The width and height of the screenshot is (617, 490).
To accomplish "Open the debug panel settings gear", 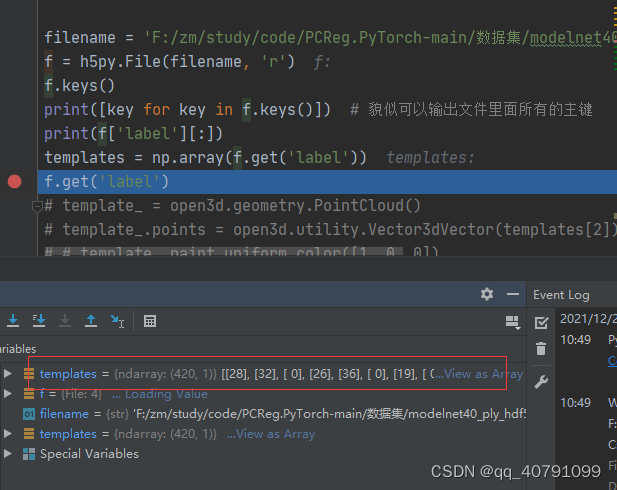I will [487, 294].
